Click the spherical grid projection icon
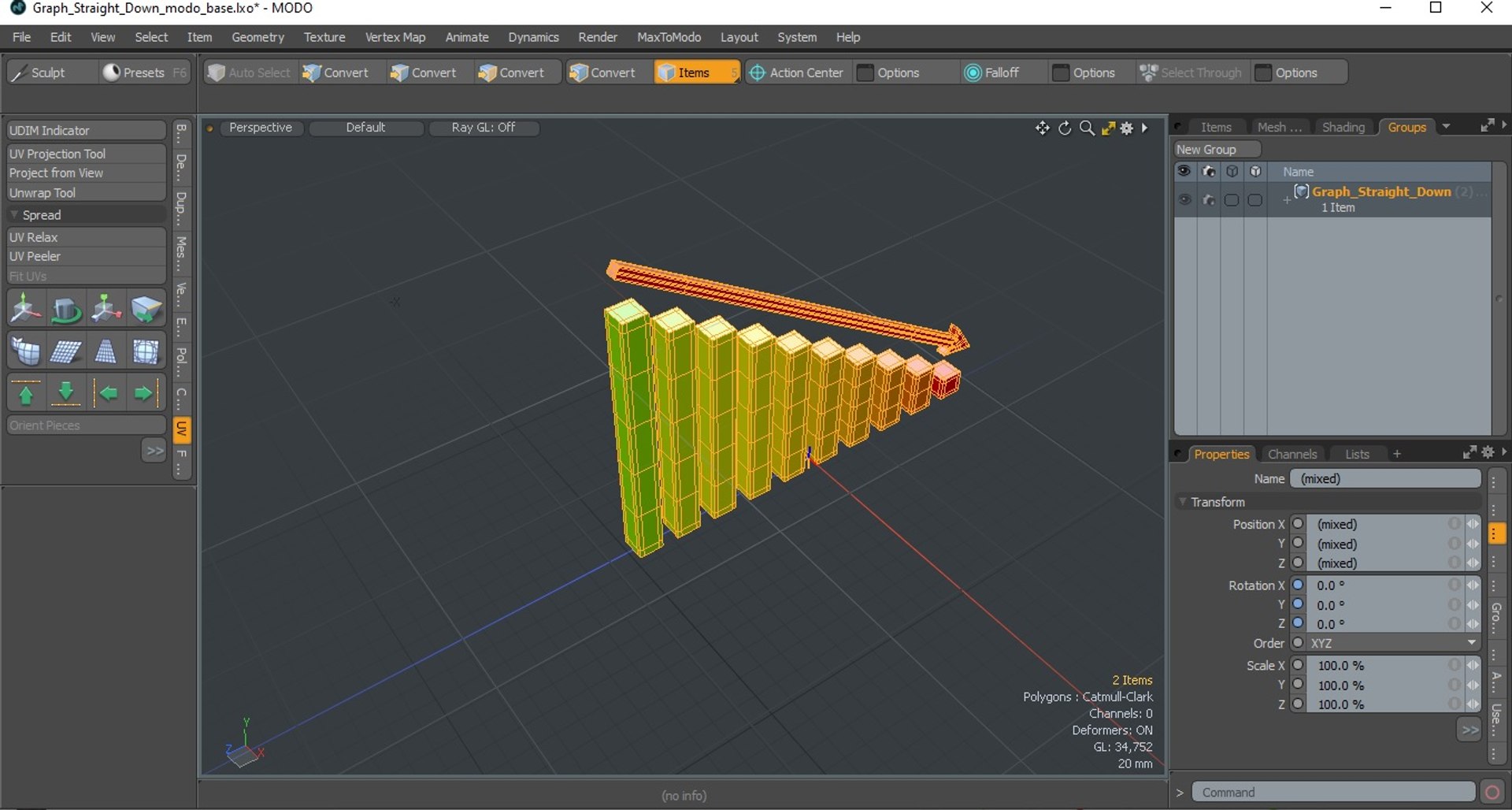The height and width of the screenshot is (810, 1512). click(x=146, y=351)
